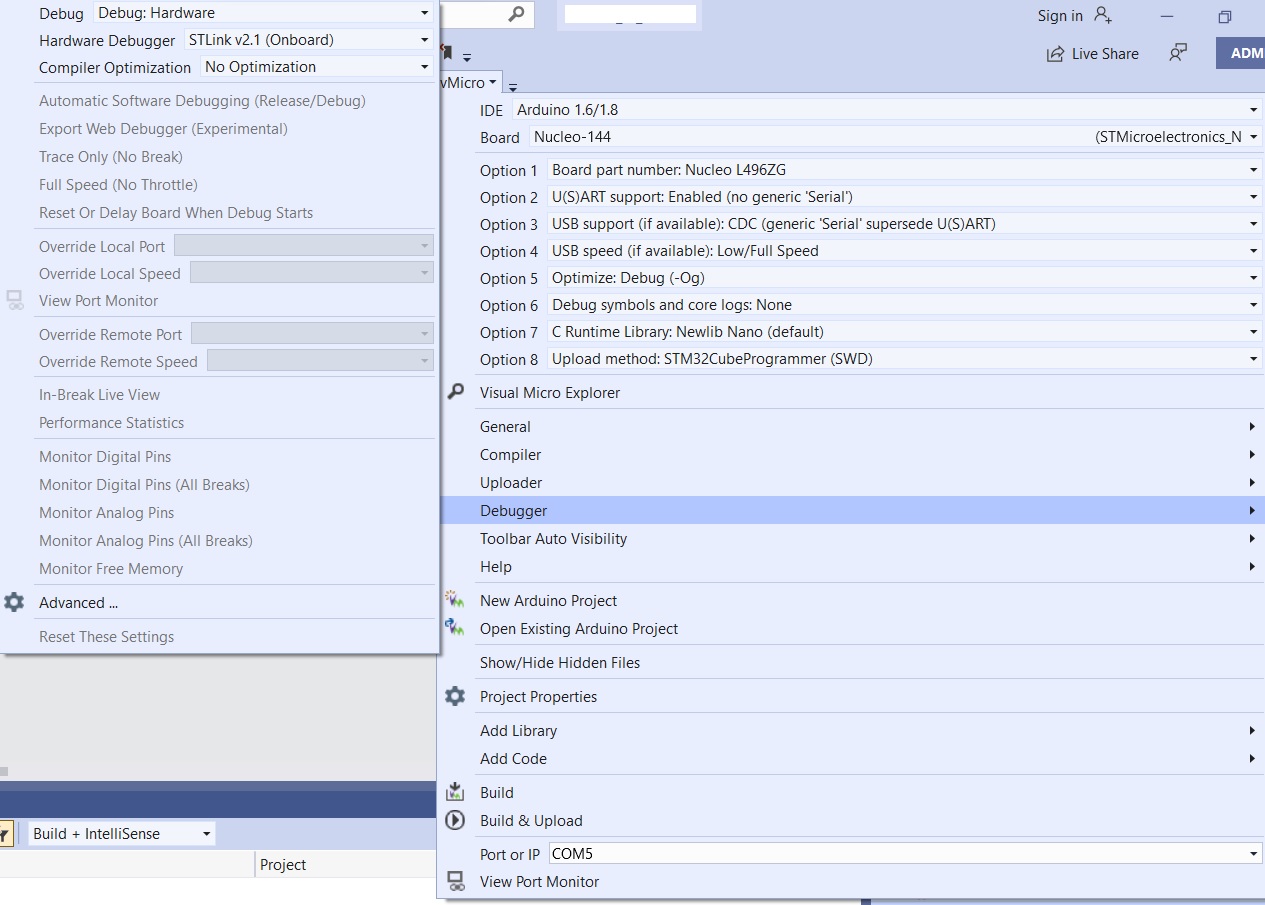Expand the Uploader submenu
This screenshot has width=1265, height=905.
point(850,482)
